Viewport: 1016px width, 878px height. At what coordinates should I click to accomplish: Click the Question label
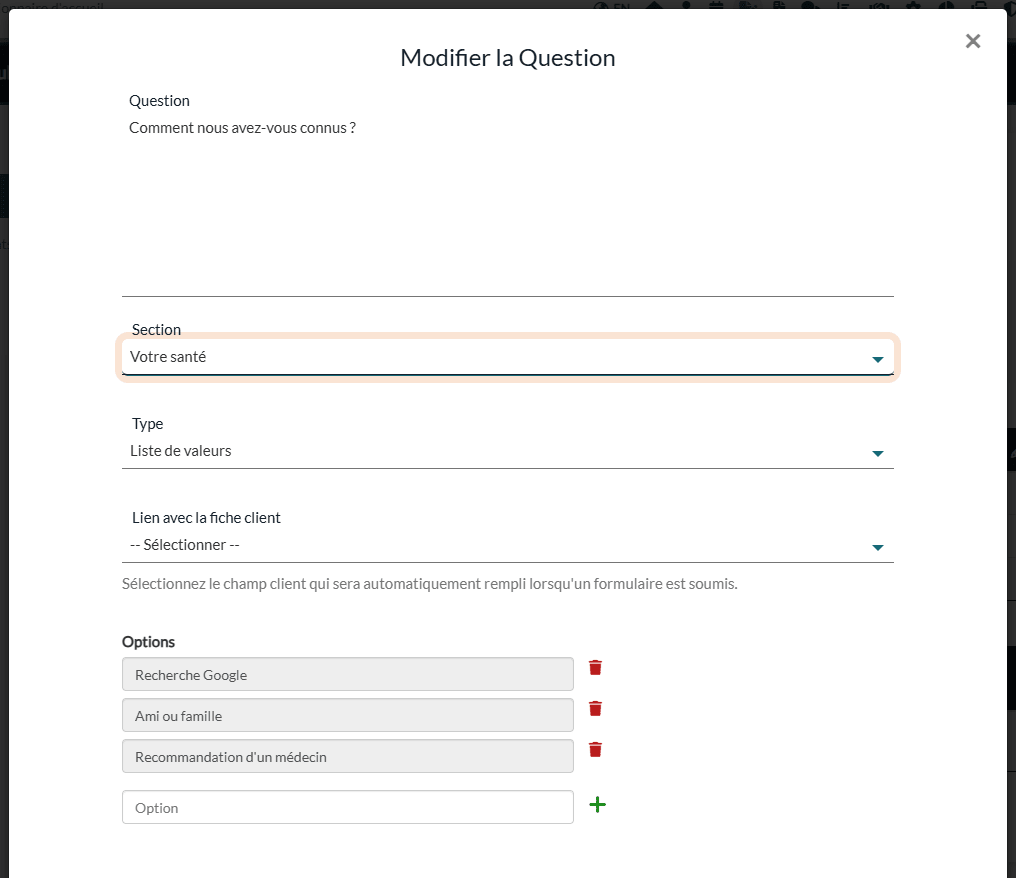[159, 101]
